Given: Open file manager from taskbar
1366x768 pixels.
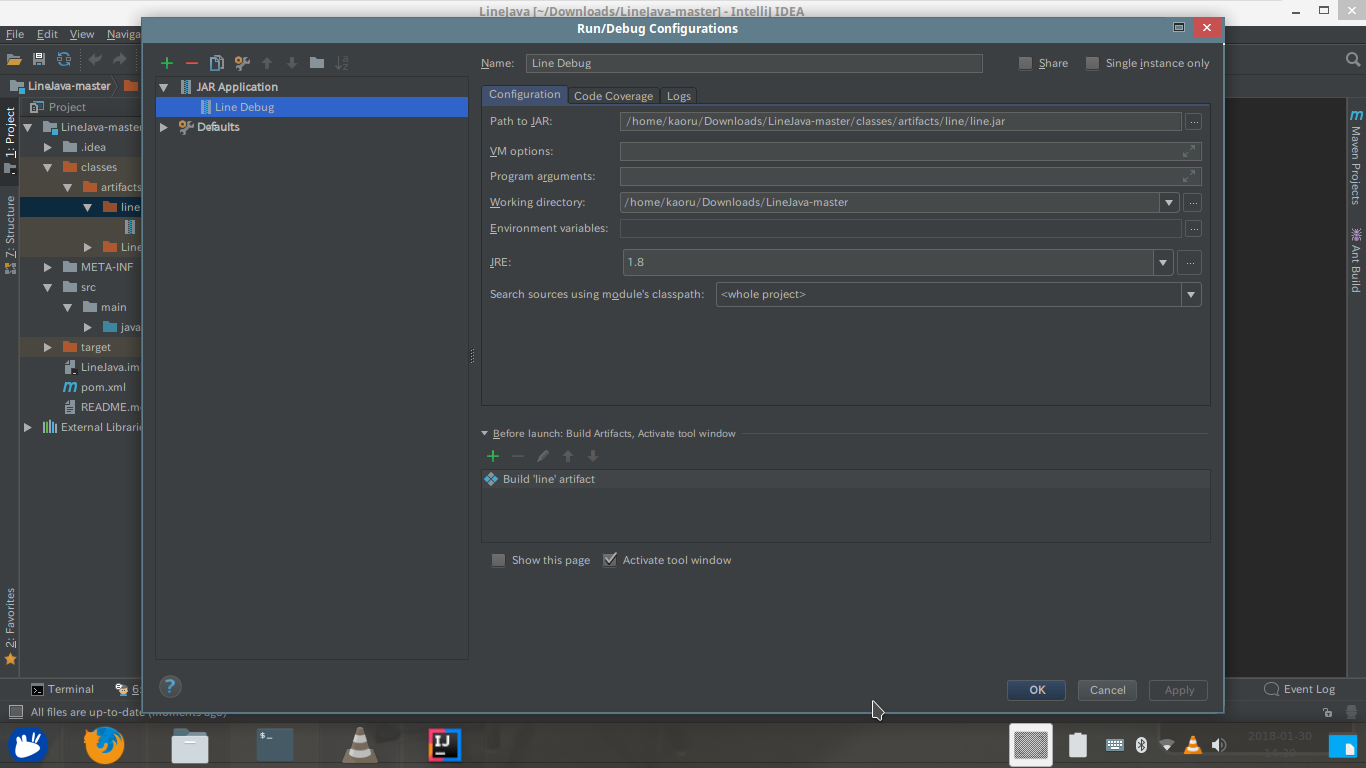Looking at the screenshot, I should (190, 746).
